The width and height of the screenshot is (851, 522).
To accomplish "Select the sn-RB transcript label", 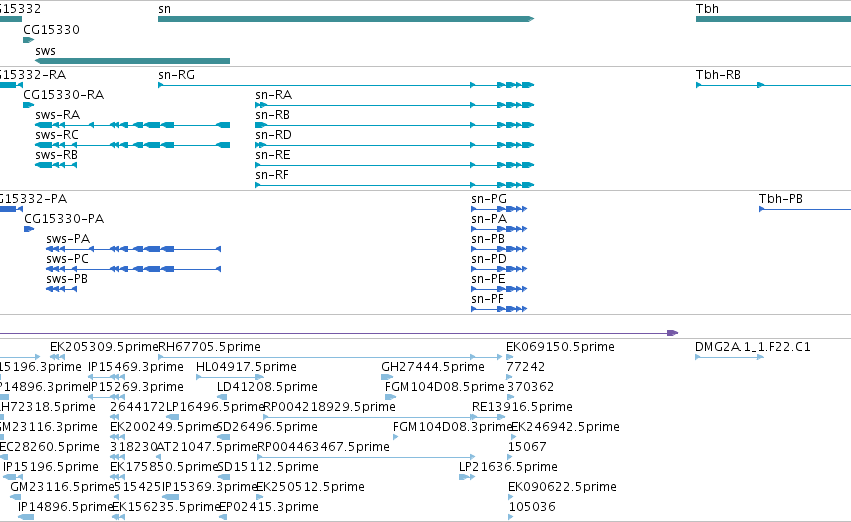I will click(272, 115).
